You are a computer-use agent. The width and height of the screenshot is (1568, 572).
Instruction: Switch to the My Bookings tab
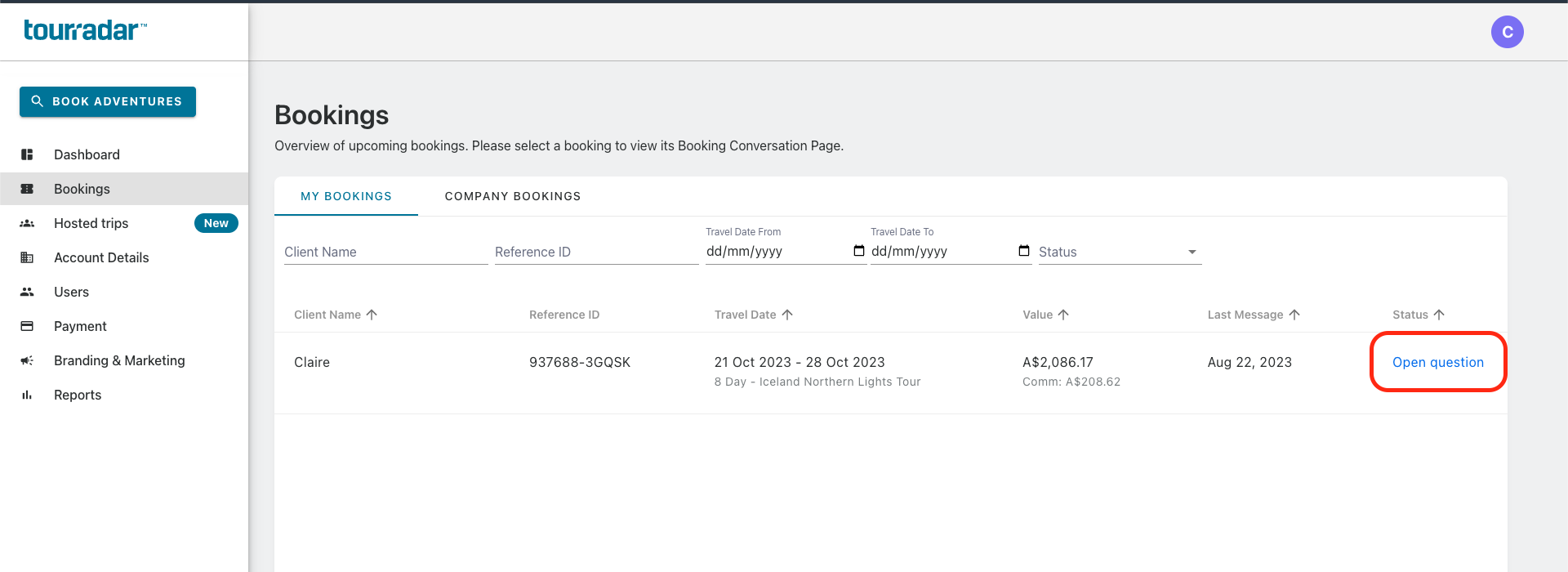[346, 196]
